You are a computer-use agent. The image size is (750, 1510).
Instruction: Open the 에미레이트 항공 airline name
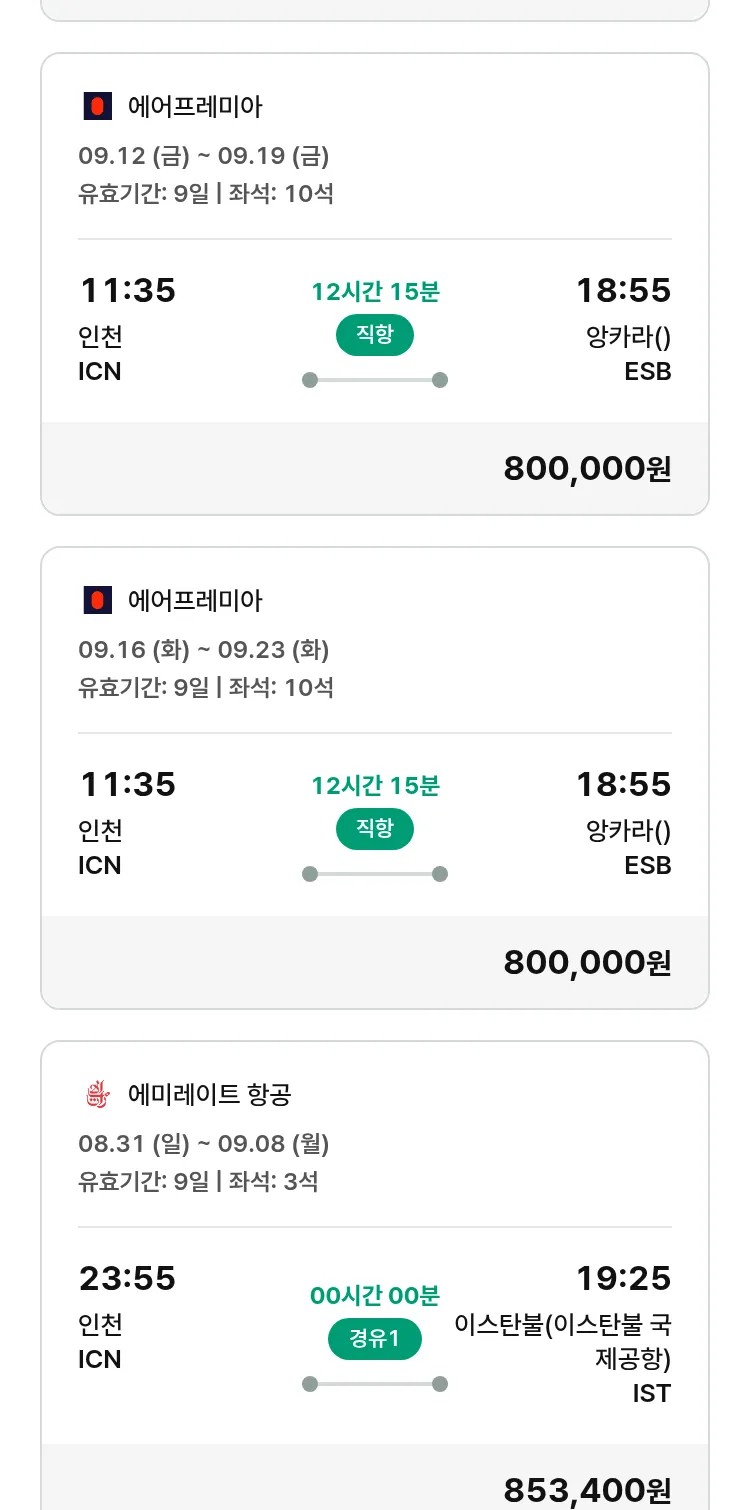pos(210,1094)
